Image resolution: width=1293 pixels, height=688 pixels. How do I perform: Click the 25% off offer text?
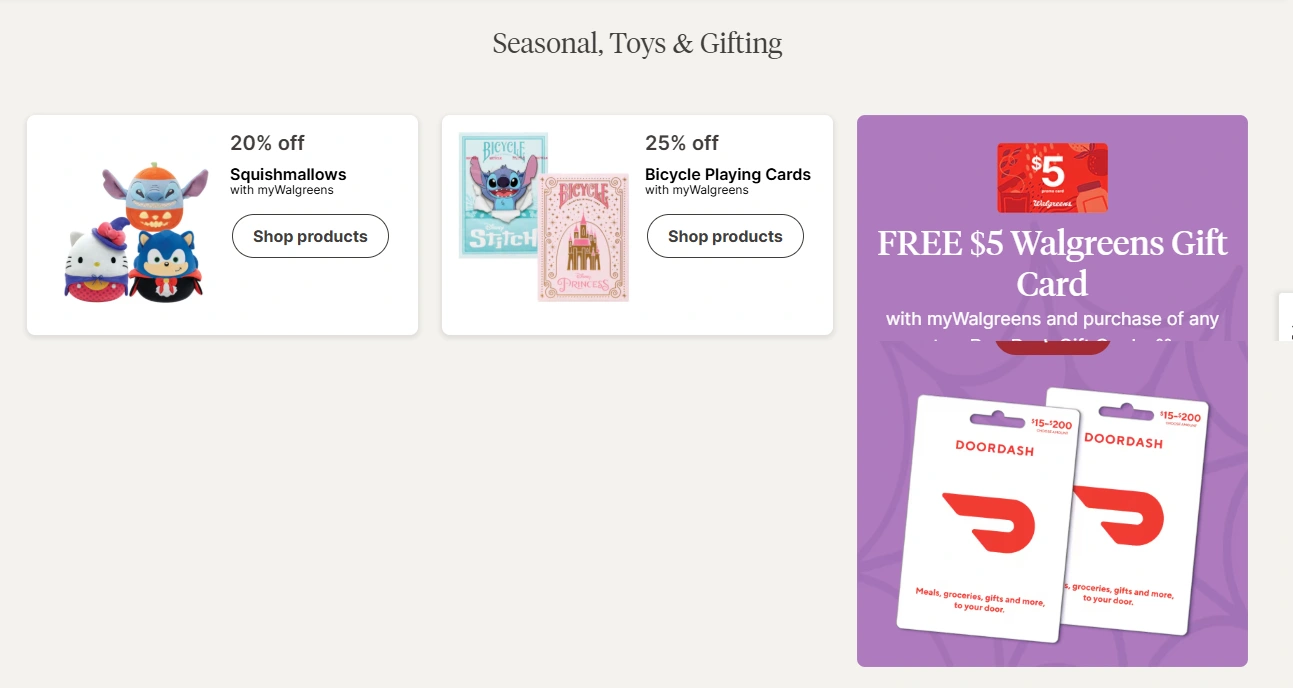click(682, 143)
